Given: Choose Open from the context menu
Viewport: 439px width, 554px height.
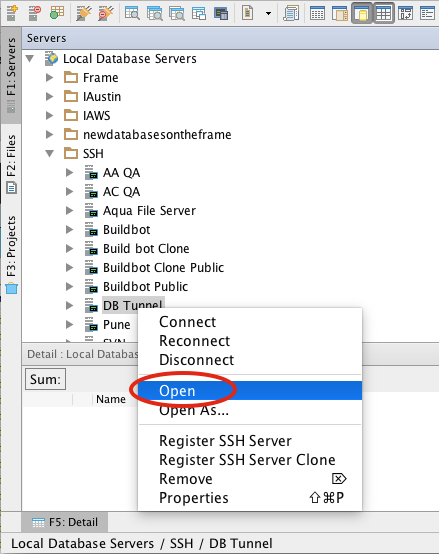Looking at the screenshot, I should click(250, 391).
